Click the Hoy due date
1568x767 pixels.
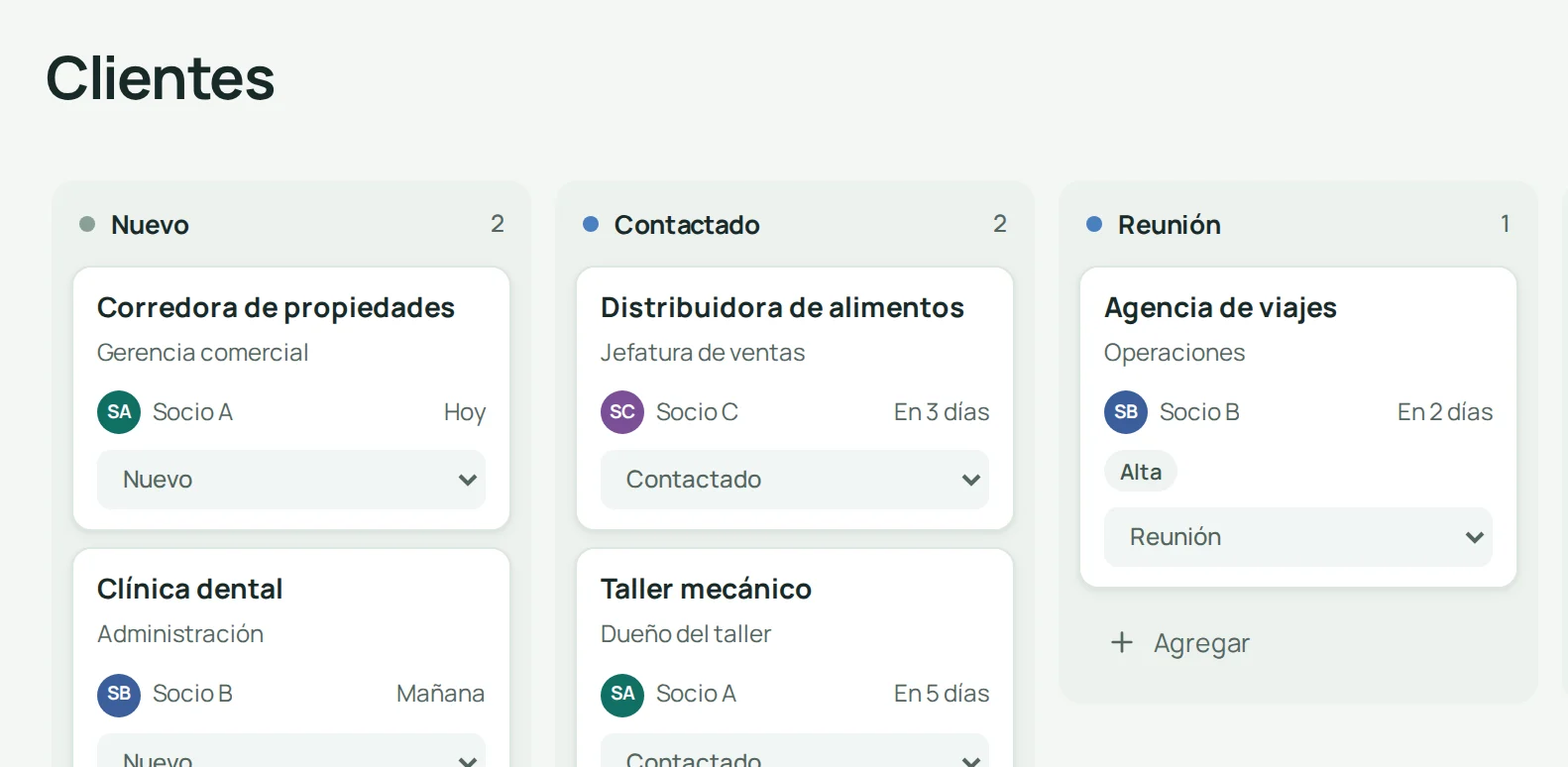click(x=465, y=412)
